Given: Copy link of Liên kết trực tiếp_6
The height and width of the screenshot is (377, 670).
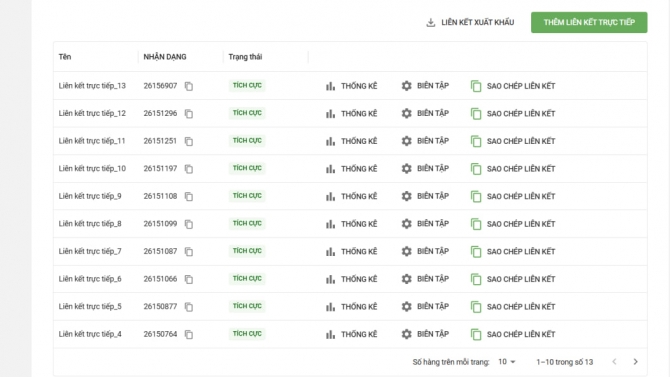Looking at the screenshot, I should pyautogui.click(x=513, y=279).
